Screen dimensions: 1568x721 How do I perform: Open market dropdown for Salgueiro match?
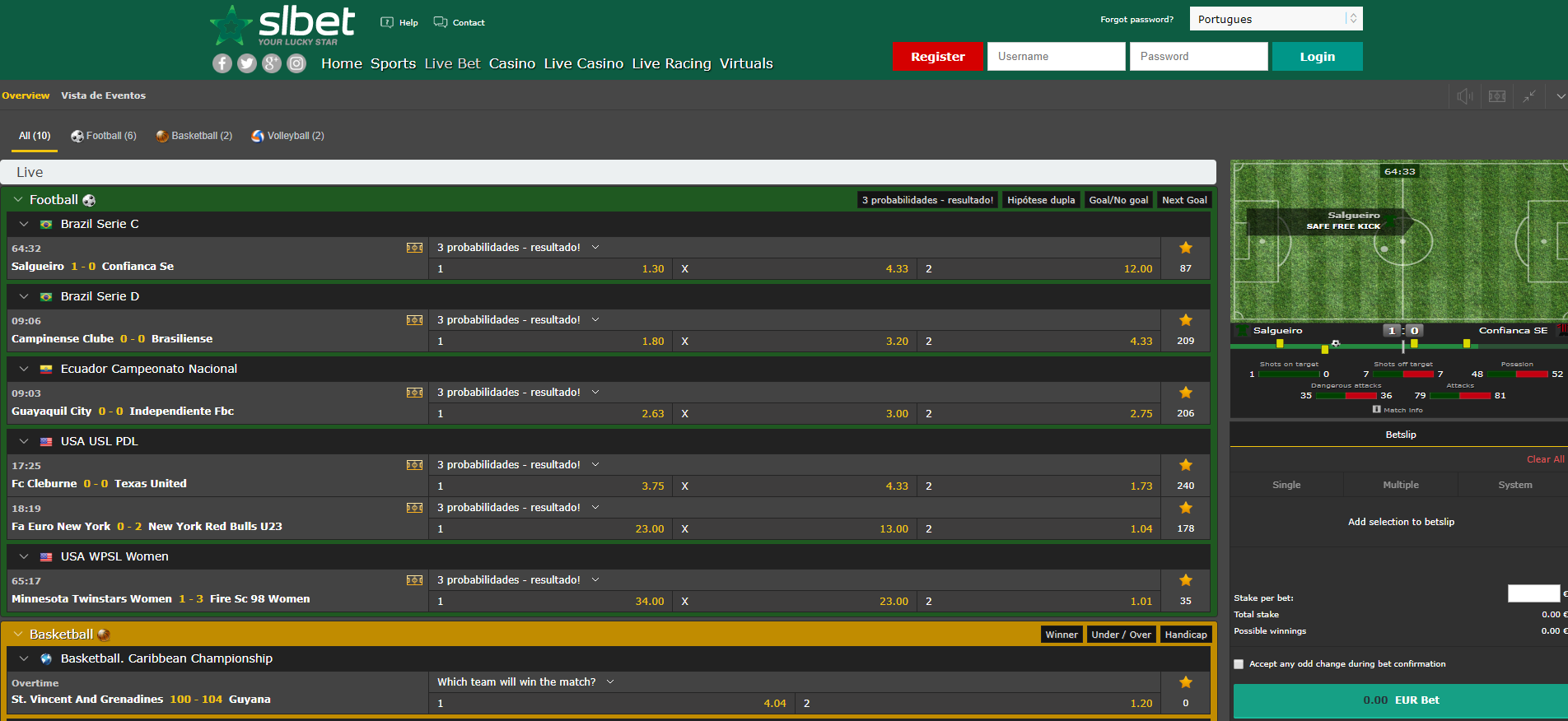coord(595,248)
